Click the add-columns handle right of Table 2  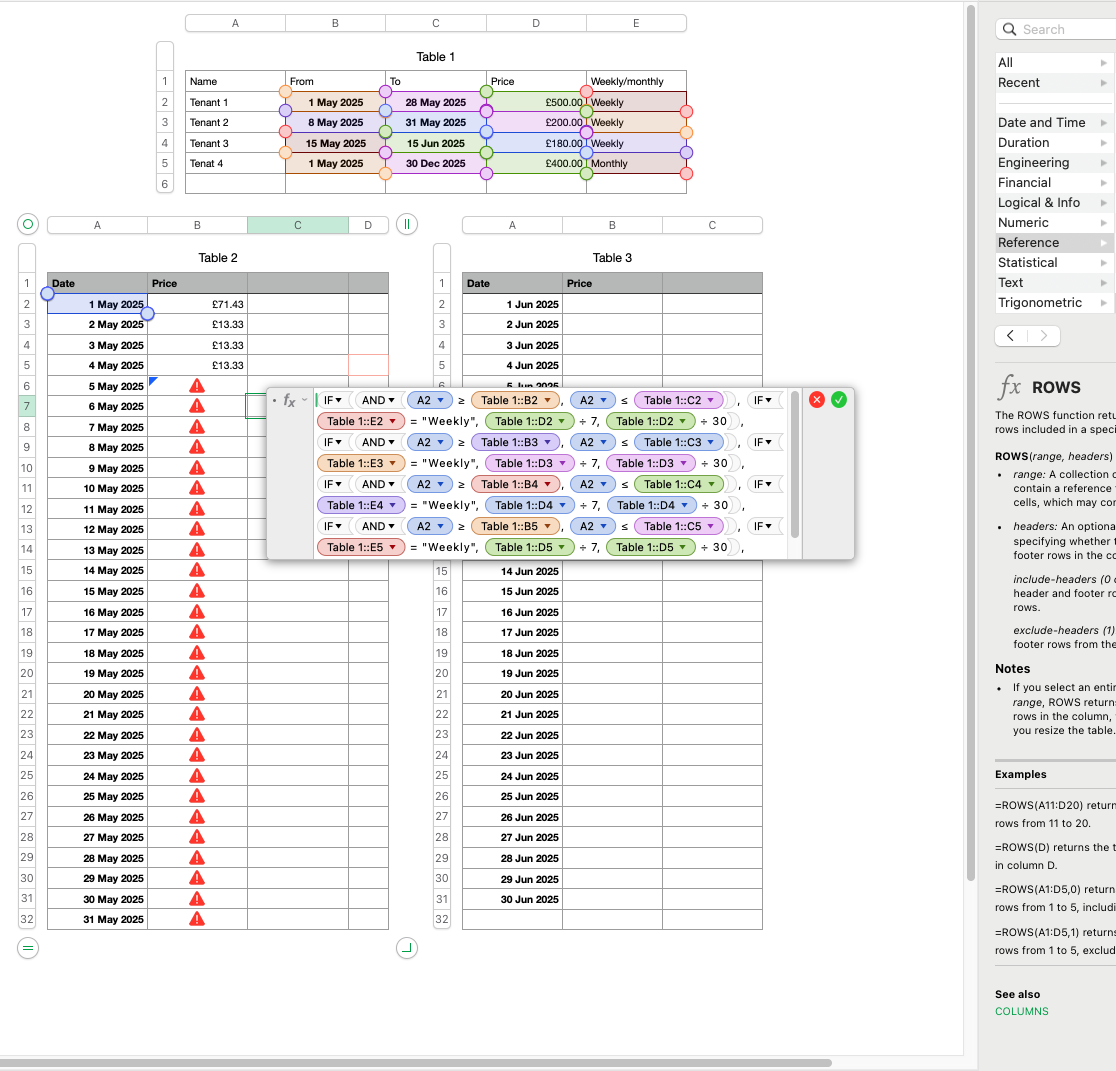(406, 224)
